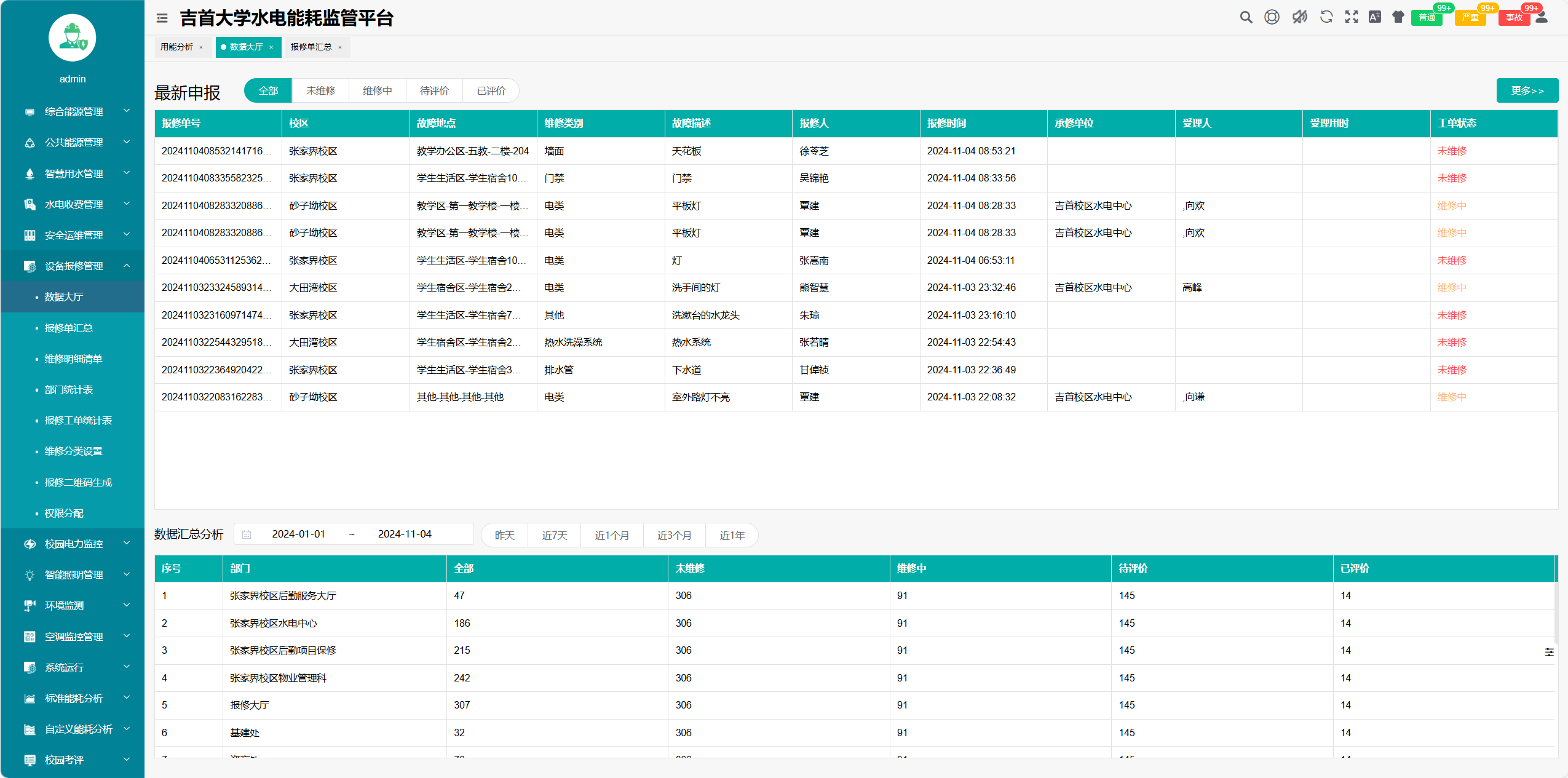Open the language translation icon

coord(1374,17)
